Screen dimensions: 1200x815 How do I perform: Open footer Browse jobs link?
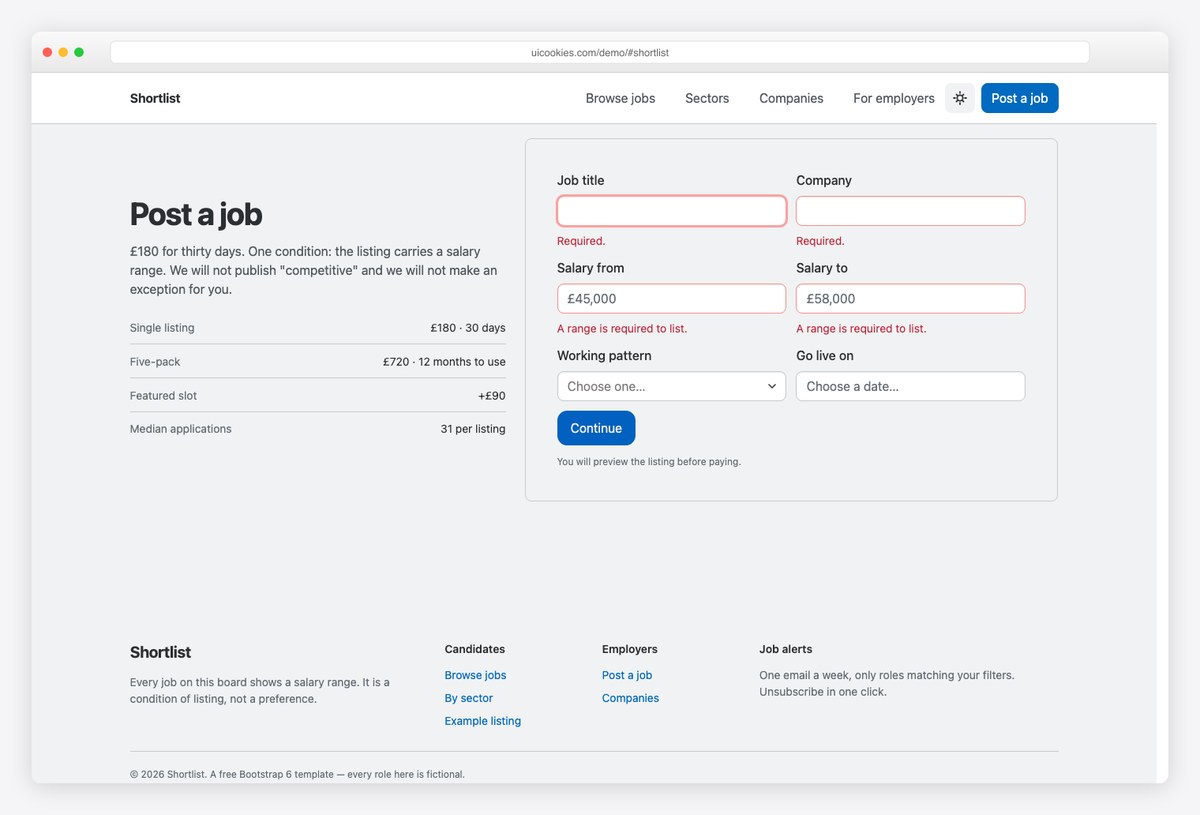click(x=475, y=675)
